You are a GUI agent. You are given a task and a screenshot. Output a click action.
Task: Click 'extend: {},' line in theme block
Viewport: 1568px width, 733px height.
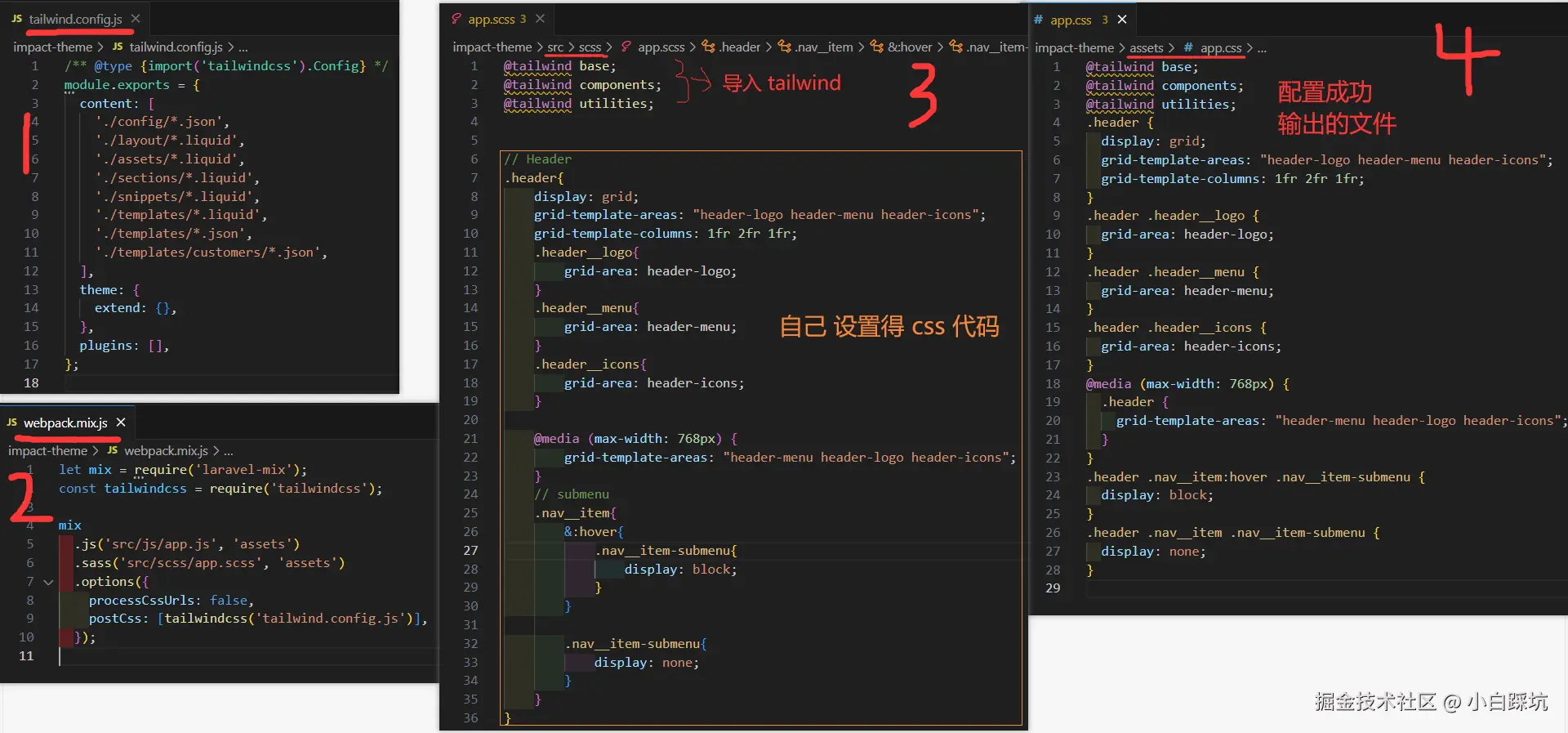pyautogui.click(x=136, y=308)
